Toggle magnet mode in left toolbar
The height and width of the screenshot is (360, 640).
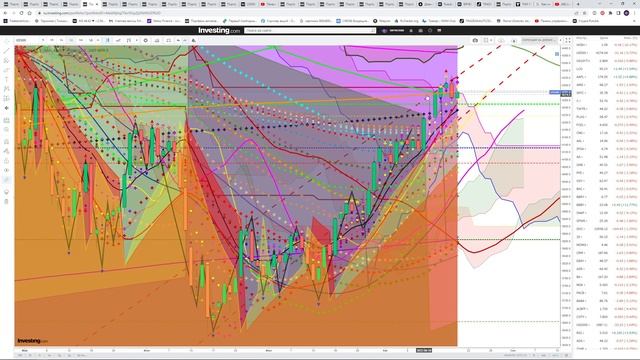[6, 142]
